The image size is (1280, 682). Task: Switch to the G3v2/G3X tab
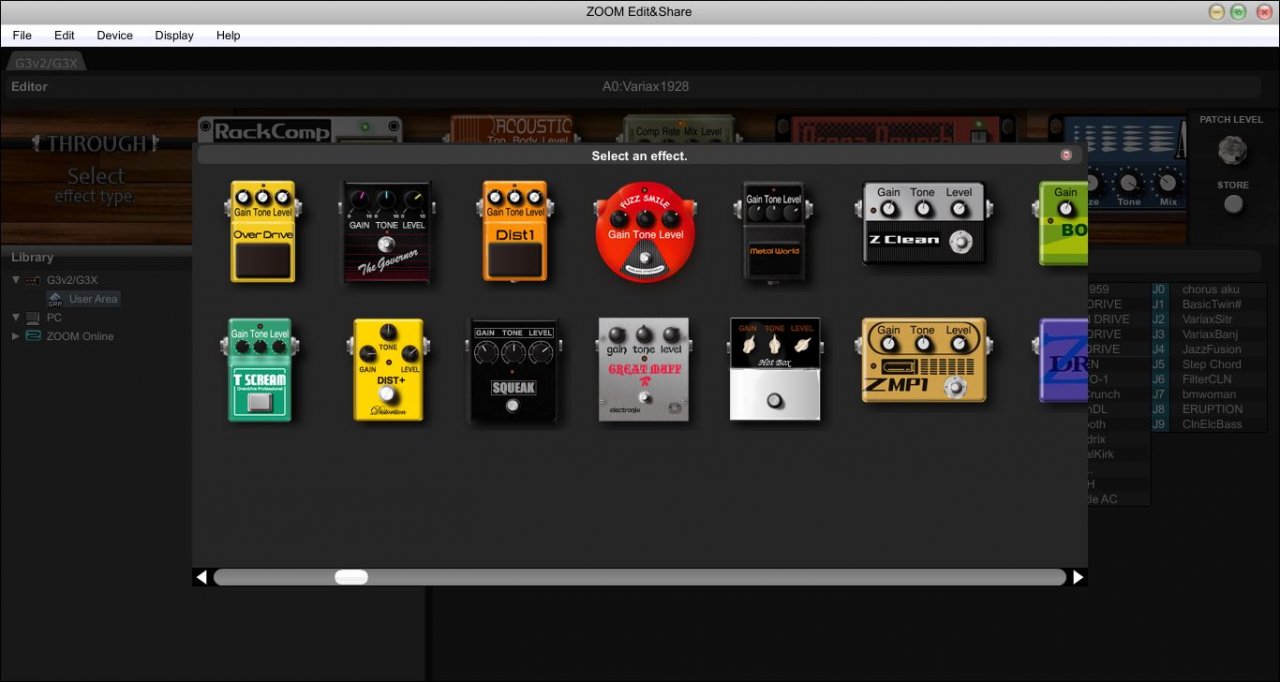pos(46,63)
